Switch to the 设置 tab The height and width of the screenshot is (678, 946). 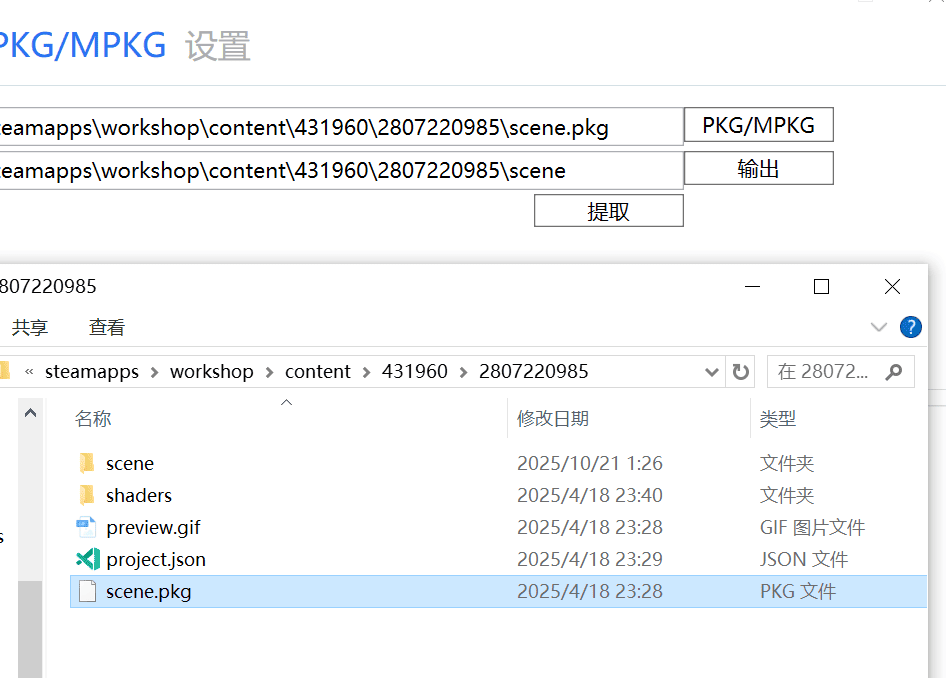[x=218, y=46]
